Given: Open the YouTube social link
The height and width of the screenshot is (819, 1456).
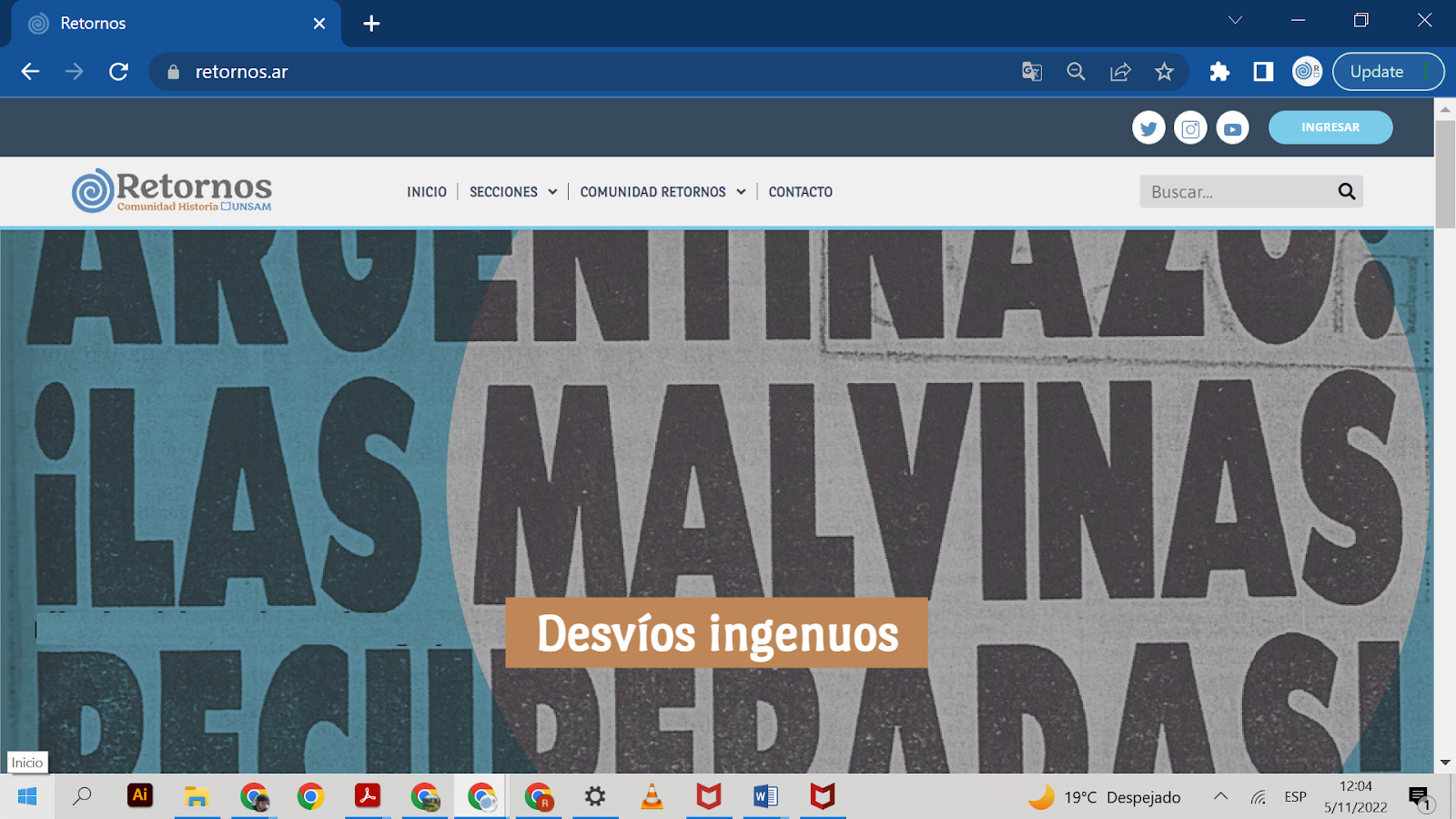Looking at the screenshot, I should tap(1232, 128).
